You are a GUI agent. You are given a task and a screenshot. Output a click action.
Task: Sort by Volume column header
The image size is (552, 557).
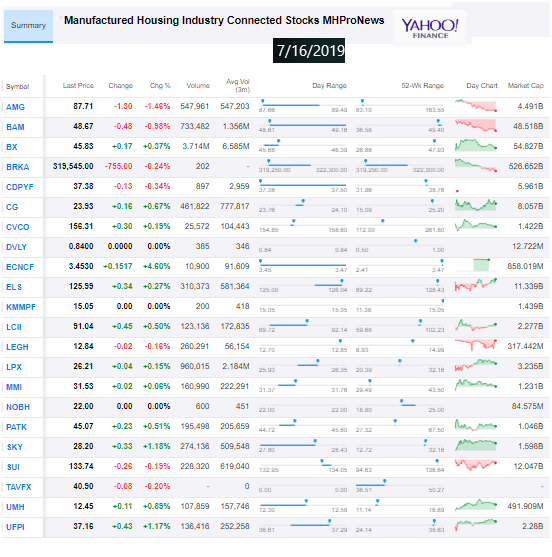point(198,86)
